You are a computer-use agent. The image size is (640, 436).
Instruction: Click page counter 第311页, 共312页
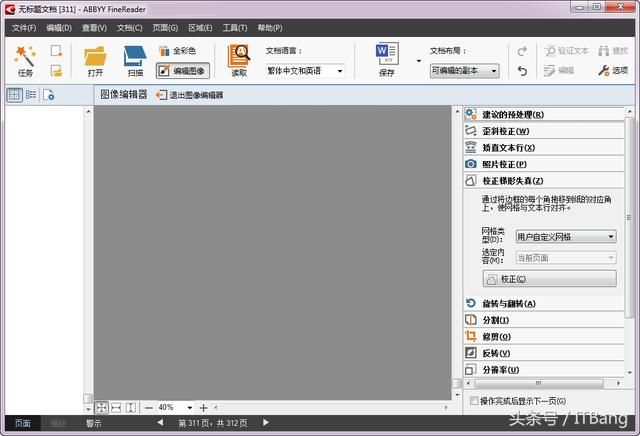coord(212,423)
